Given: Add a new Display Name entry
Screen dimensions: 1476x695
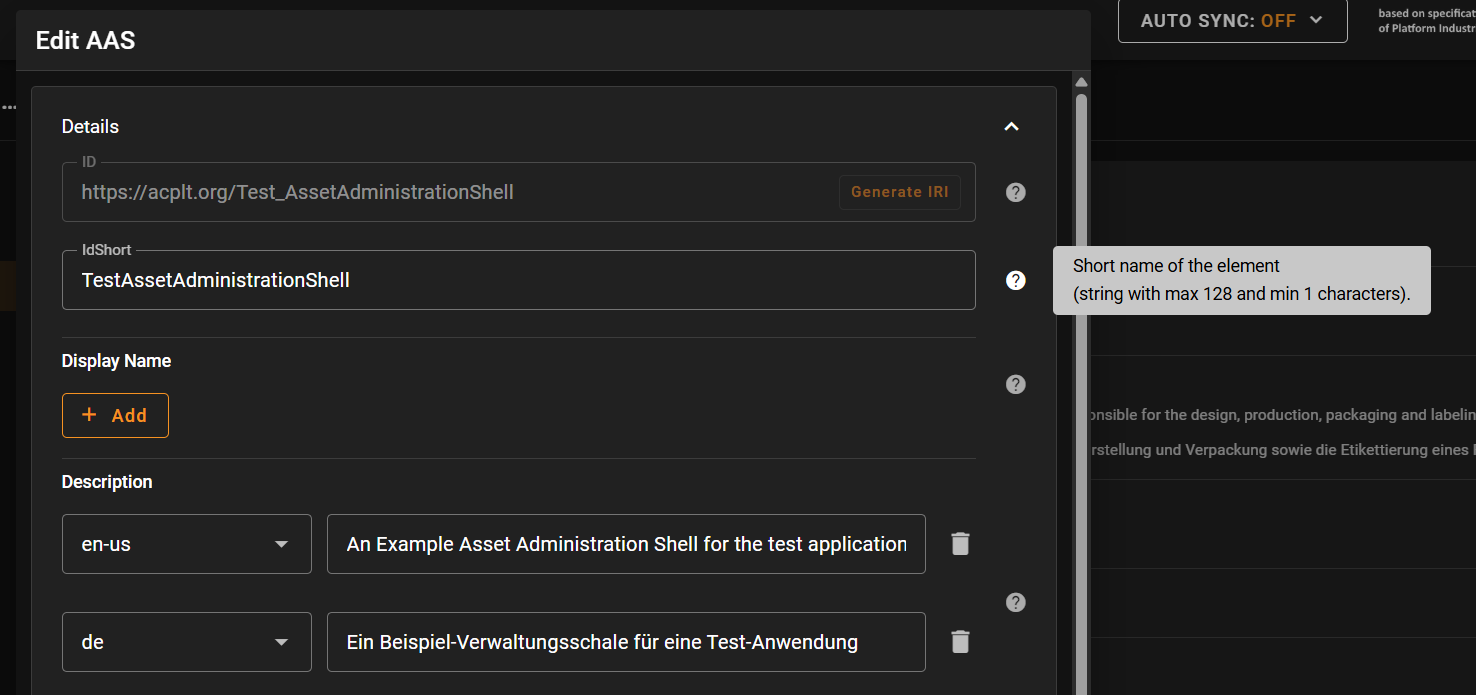Looking at the screenshot, I should click(115, 415).
